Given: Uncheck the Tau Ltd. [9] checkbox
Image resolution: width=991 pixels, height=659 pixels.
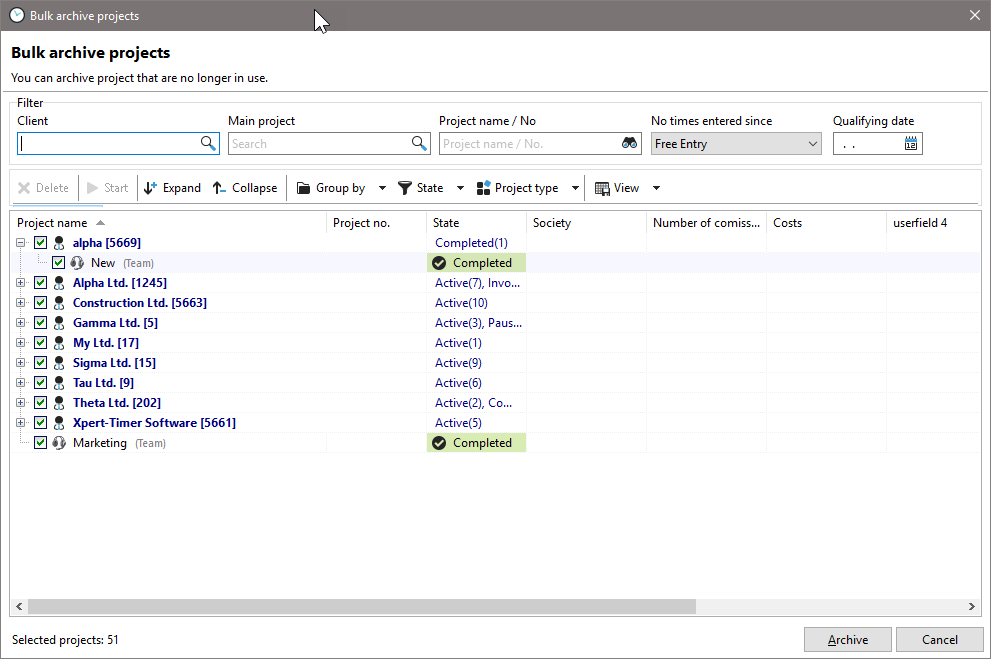Looking at the screenshot, I should pos(40,383).
